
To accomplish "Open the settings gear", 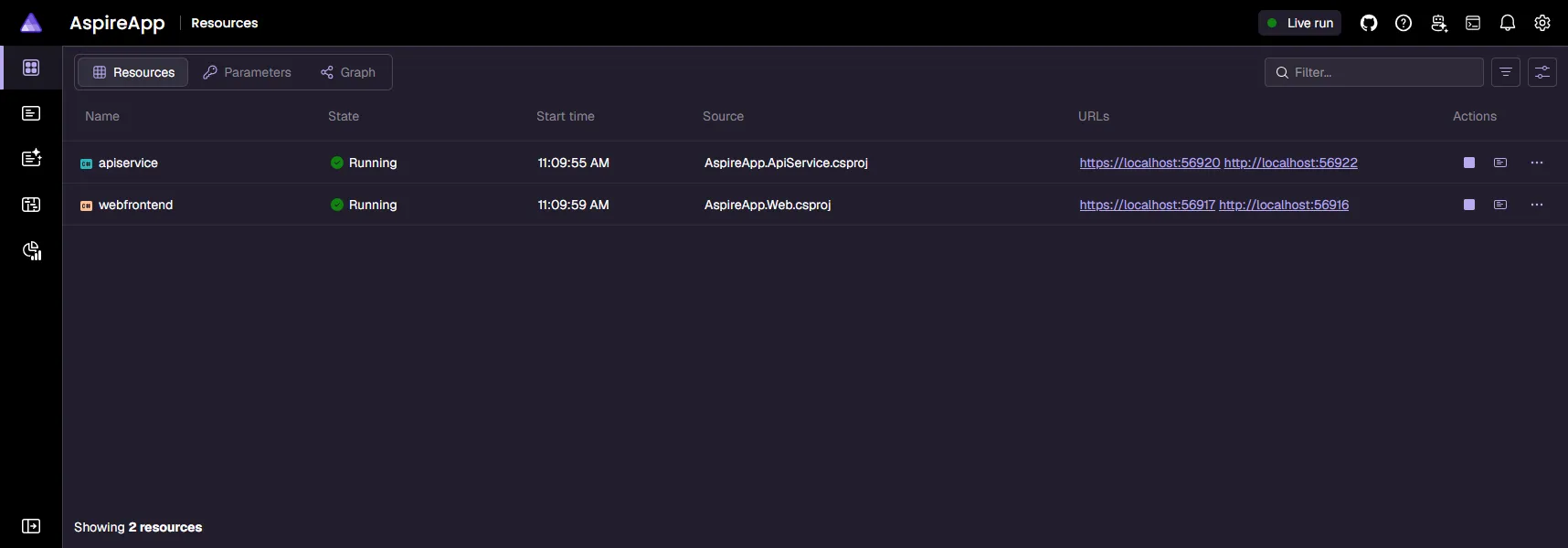I will tap(1542, 23).
